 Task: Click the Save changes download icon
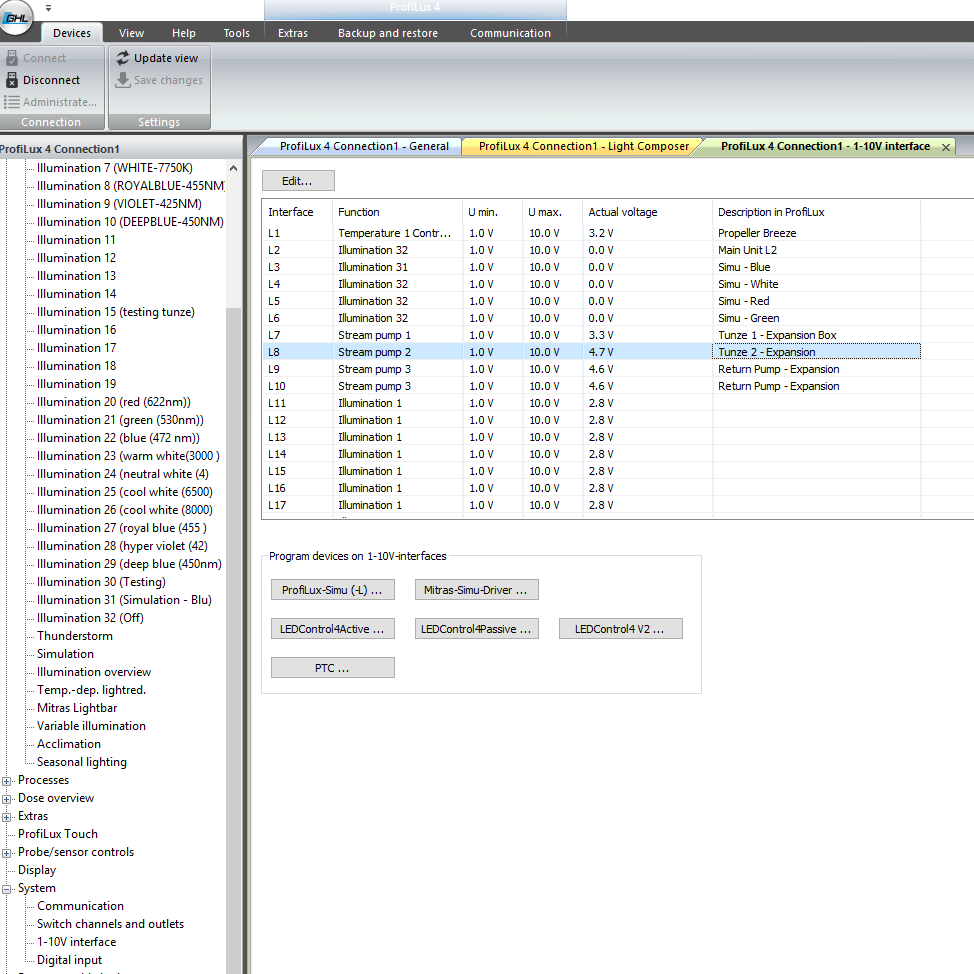[x=123, y=80]
